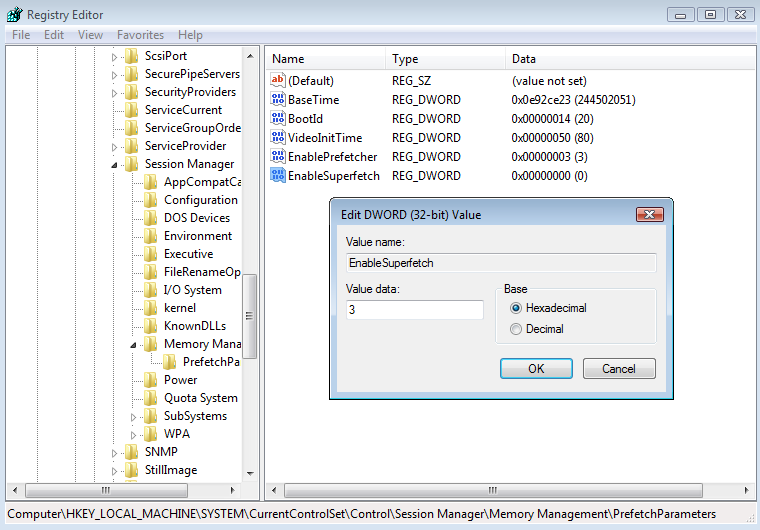Image resolution: width=760 pixels, height=530 pixels.
Task: Click the SecurityProviders folder icon
Action: (131, 92)
